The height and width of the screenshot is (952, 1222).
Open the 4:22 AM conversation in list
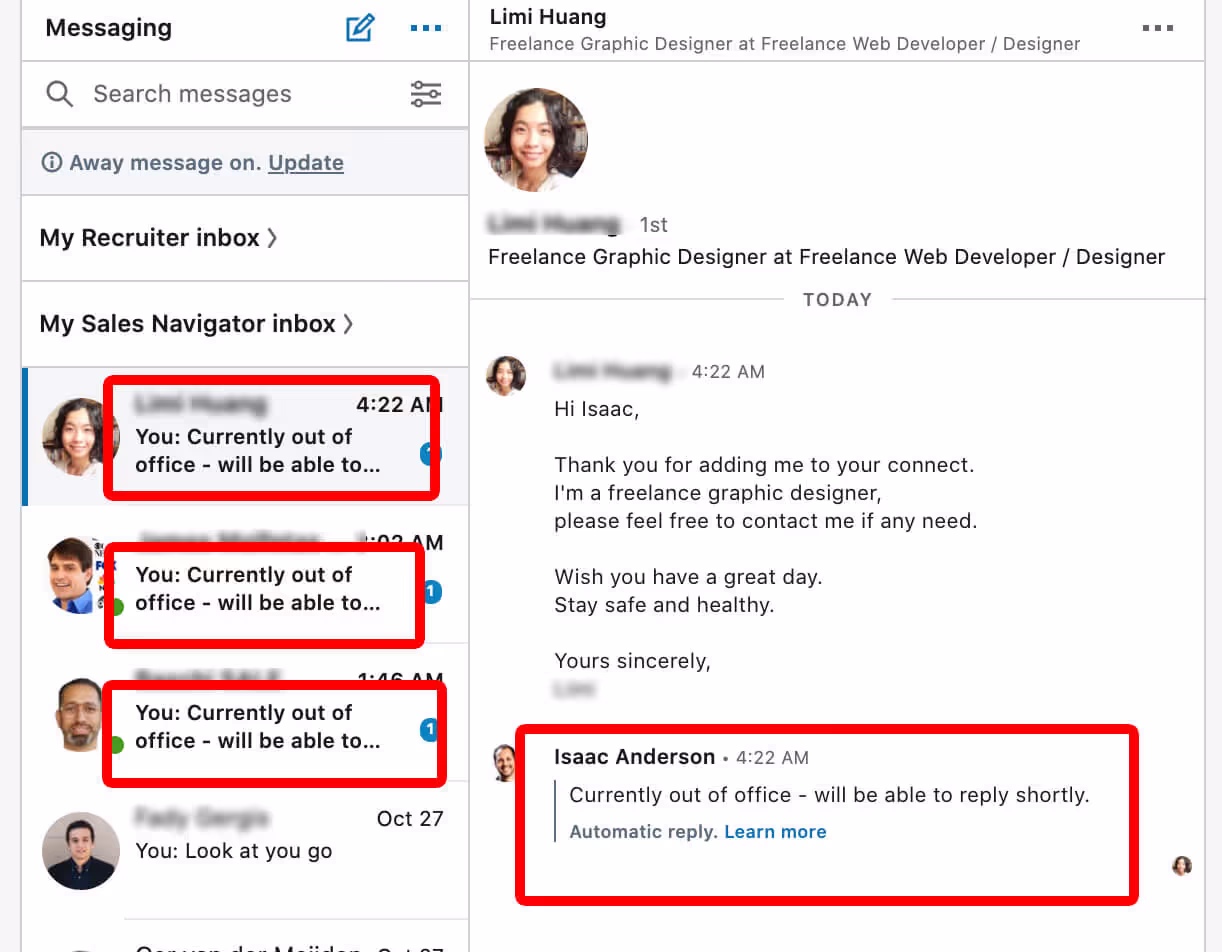coord(245,436)
